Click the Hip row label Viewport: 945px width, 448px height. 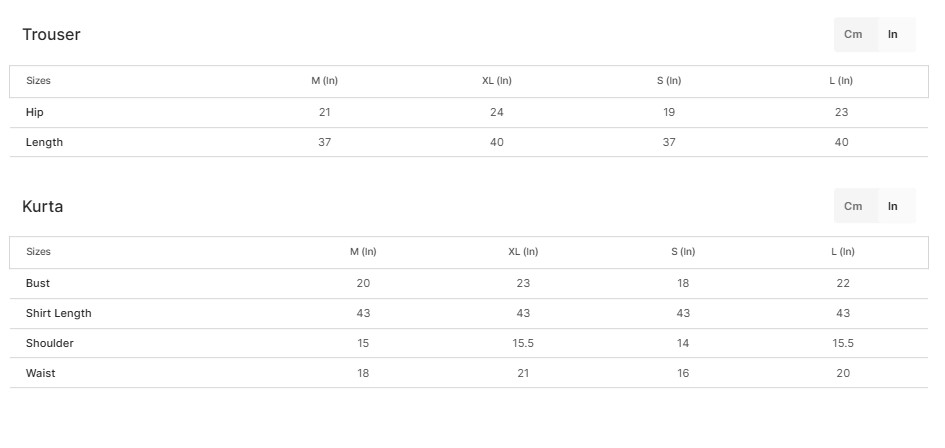pos(35,112)
